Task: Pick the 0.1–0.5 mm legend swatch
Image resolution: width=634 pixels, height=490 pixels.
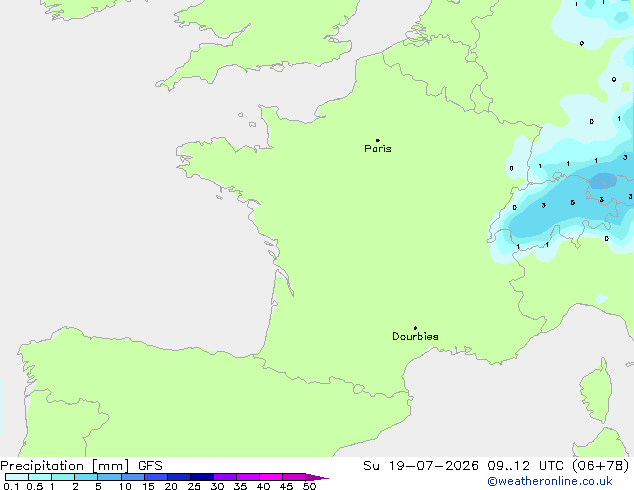Action: click(x=17, y=477)
